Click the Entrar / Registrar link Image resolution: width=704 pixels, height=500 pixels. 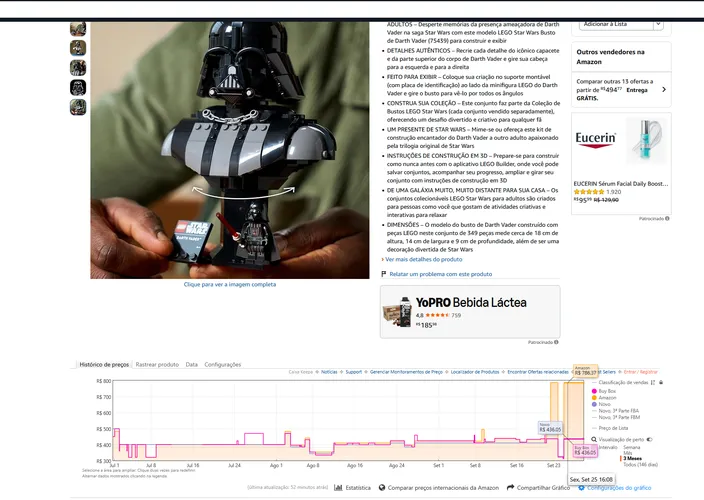click(x=641, y=372)
